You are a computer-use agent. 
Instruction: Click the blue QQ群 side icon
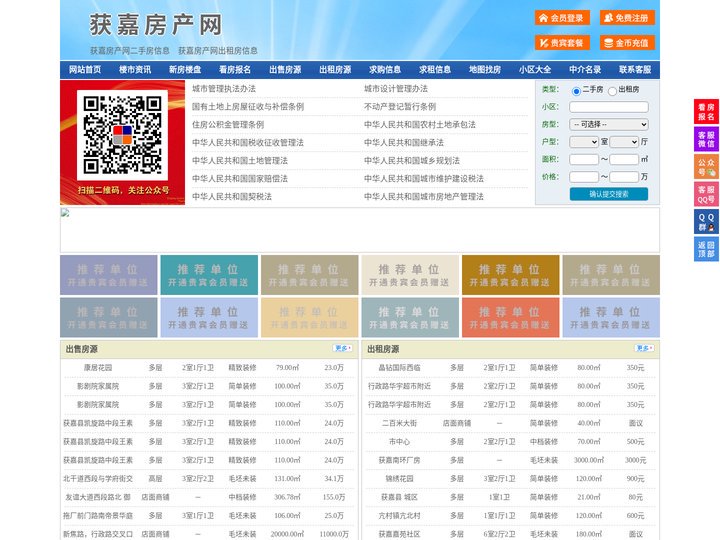coord(706,222)
